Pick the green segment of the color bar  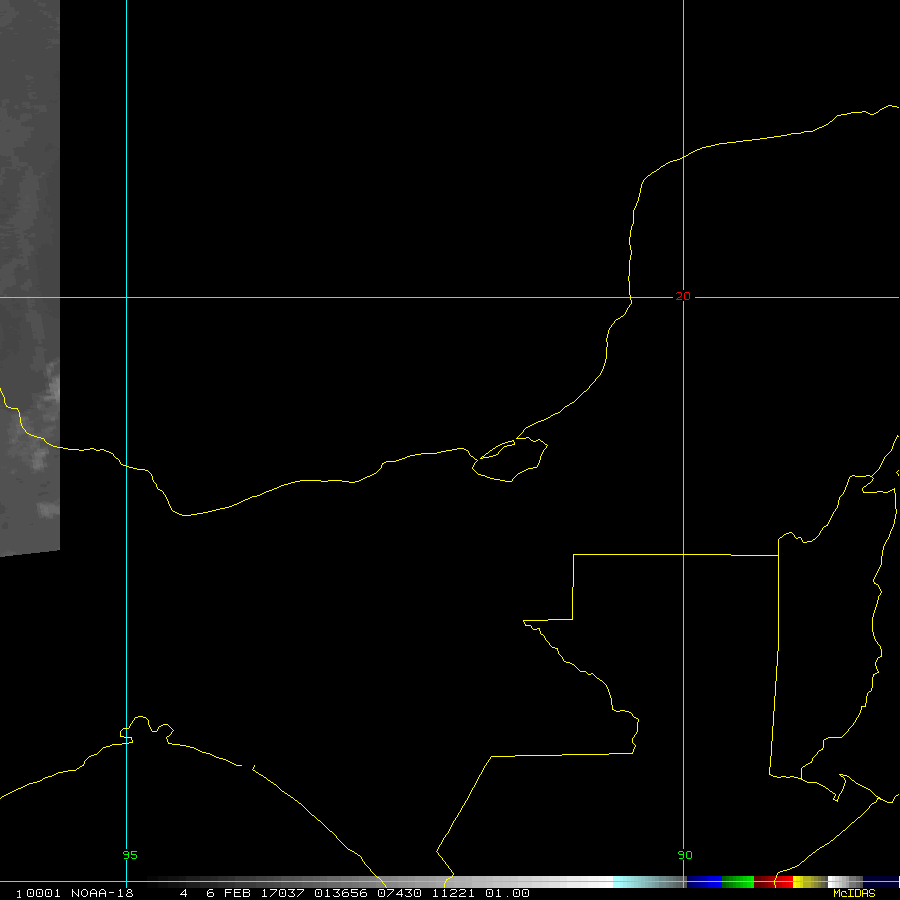click(738, 882)
